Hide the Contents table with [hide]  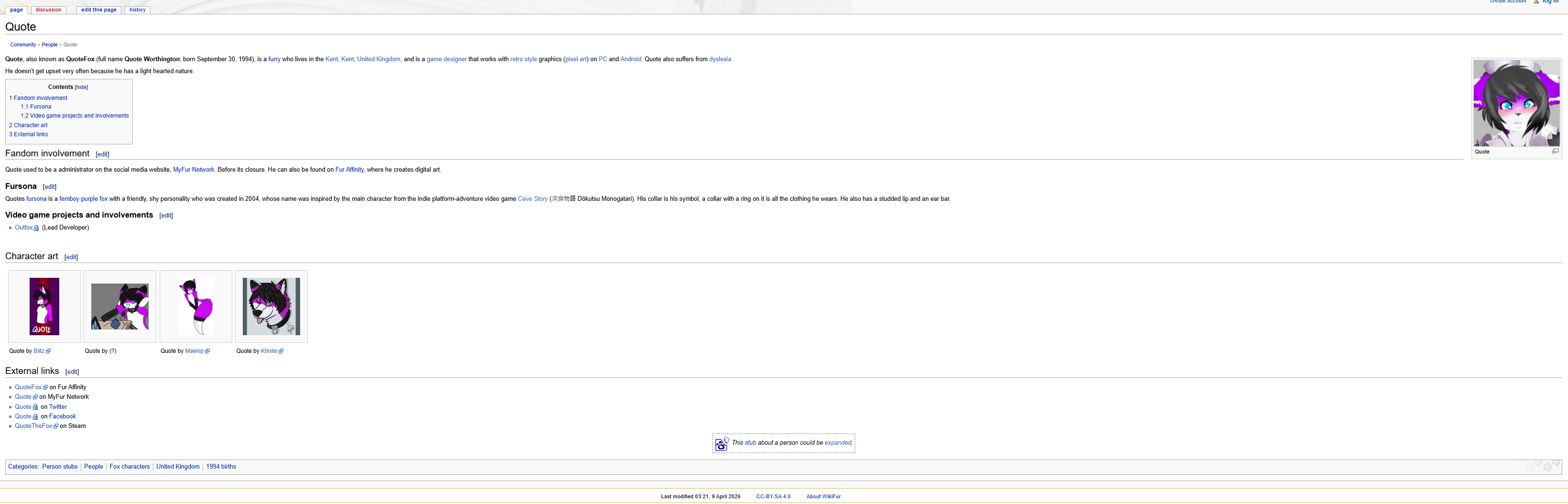click(82, 88)
